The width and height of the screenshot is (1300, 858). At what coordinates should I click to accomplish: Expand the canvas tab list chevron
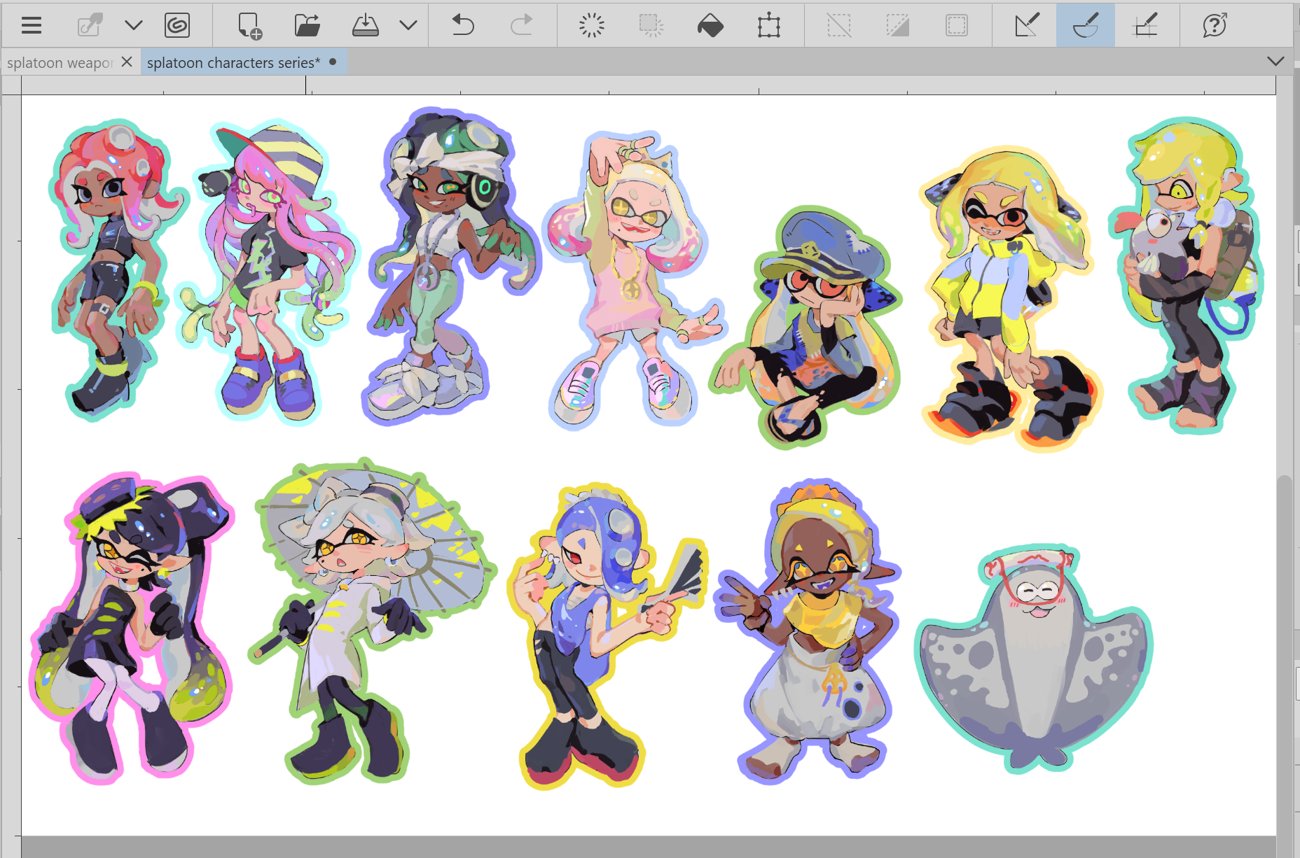tap(1276, 62)
